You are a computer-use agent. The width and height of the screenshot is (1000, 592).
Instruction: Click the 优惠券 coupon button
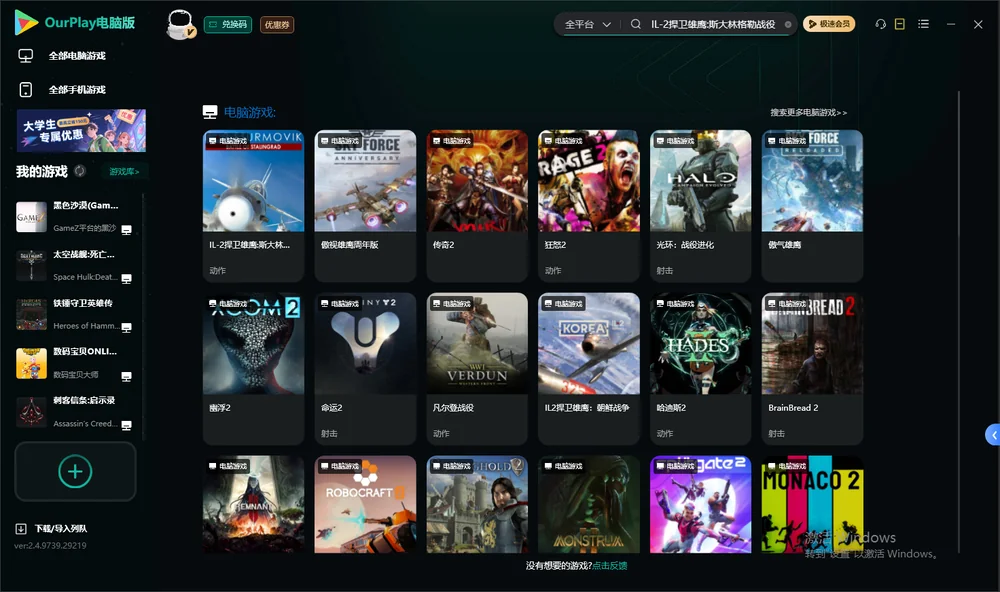277,25
